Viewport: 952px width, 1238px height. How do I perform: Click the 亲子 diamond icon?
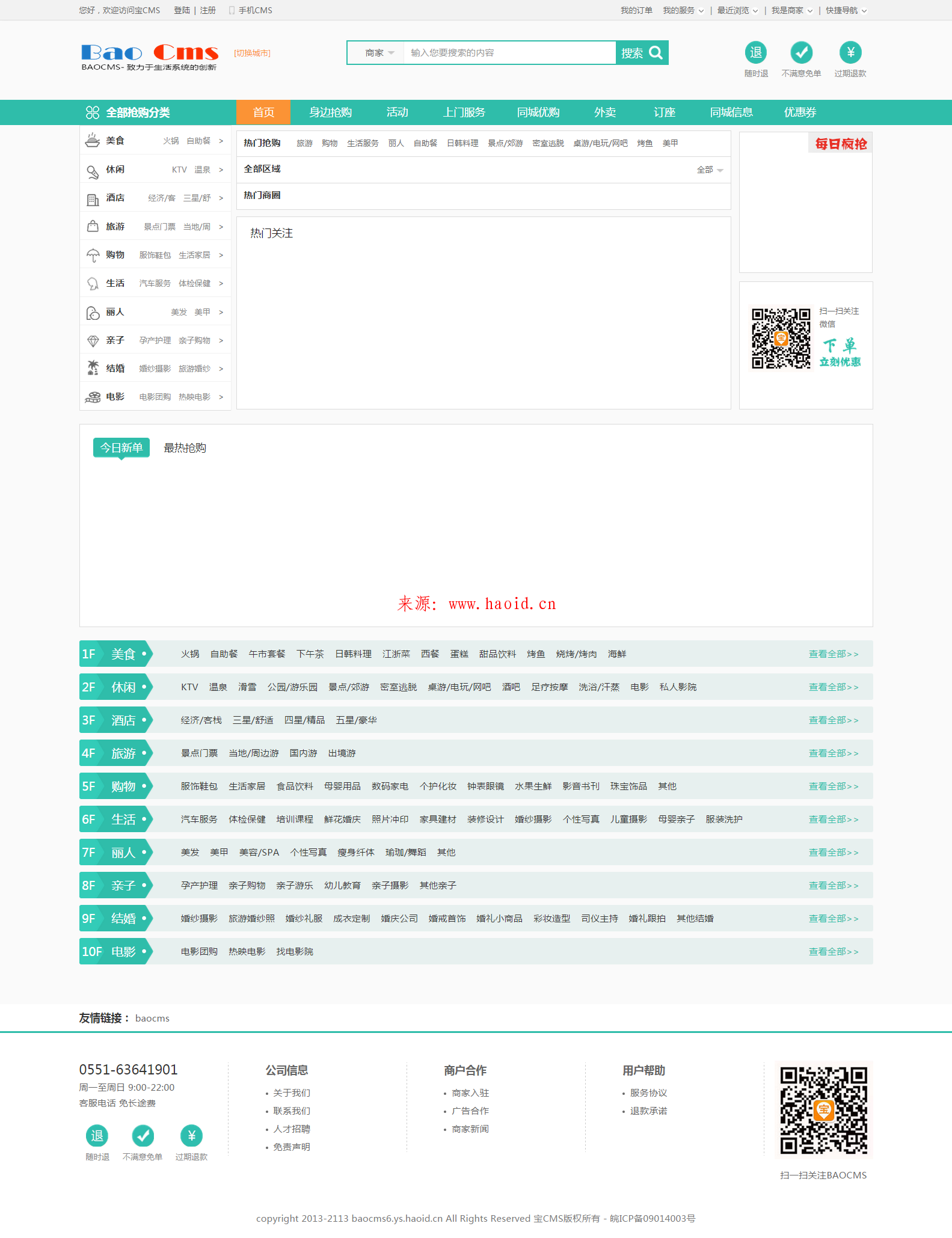click(93, 341)
